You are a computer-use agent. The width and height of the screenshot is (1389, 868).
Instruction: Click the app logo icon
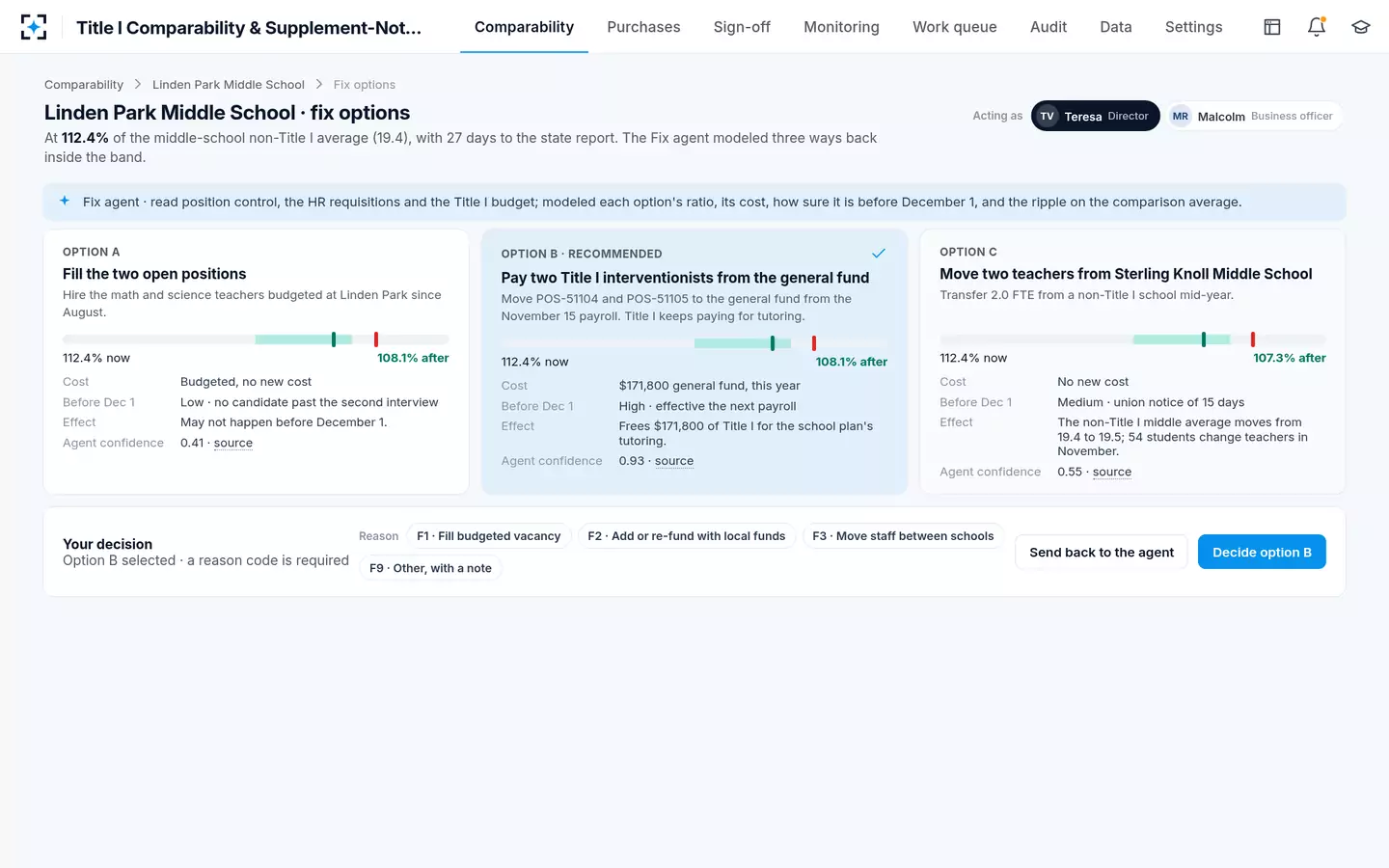coord(34,27)
